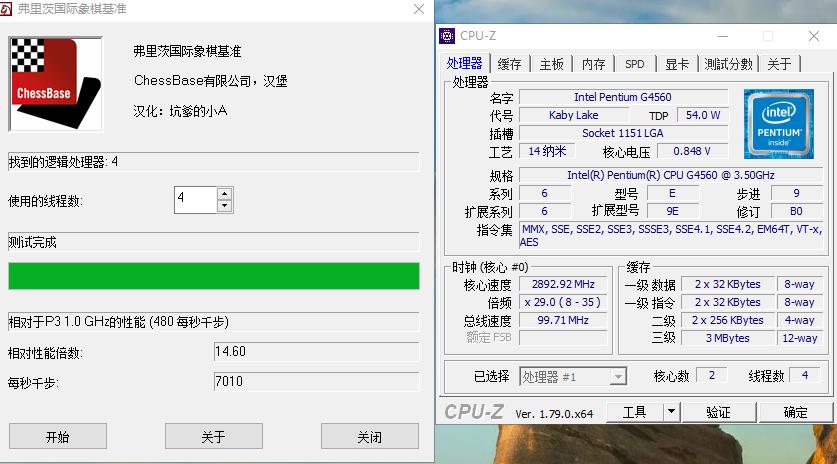
Task: Click the Kaby Lake code name field
Action: 574,115
